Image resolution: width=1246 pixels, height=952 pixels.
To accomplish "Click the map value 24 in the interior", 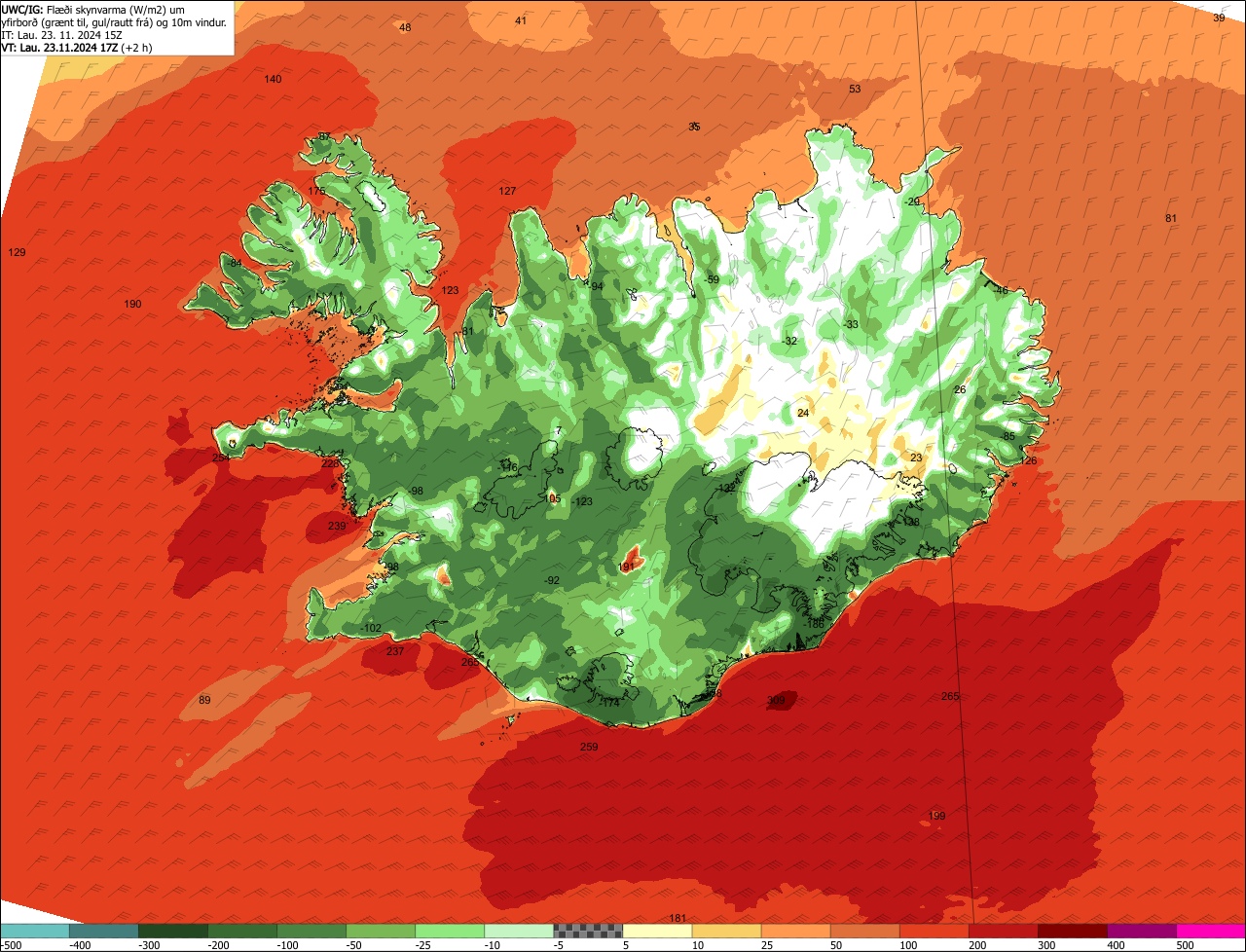I will tap(803, 413).
